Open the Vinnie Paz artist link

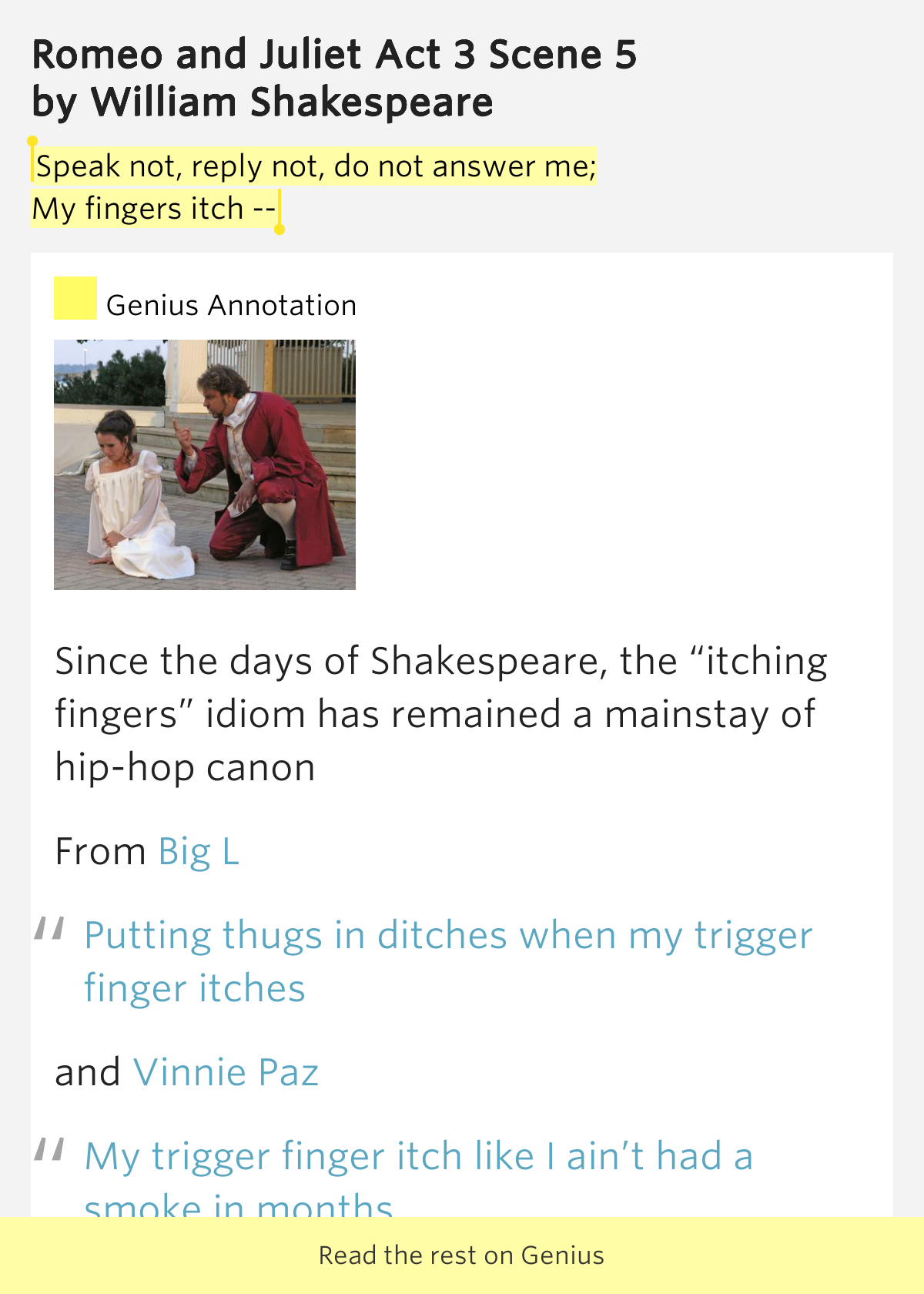[226, 1072]
